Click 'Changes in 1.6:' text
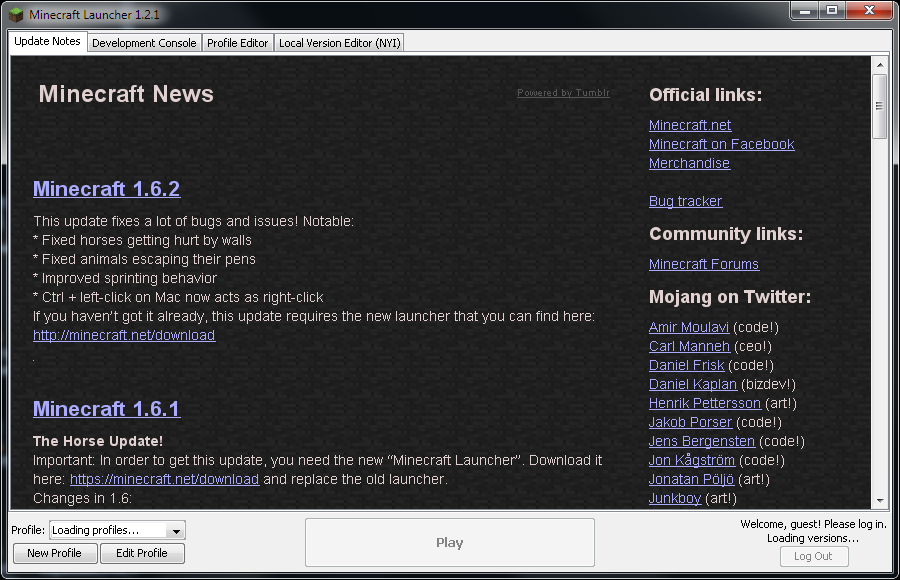 [83, 498]
